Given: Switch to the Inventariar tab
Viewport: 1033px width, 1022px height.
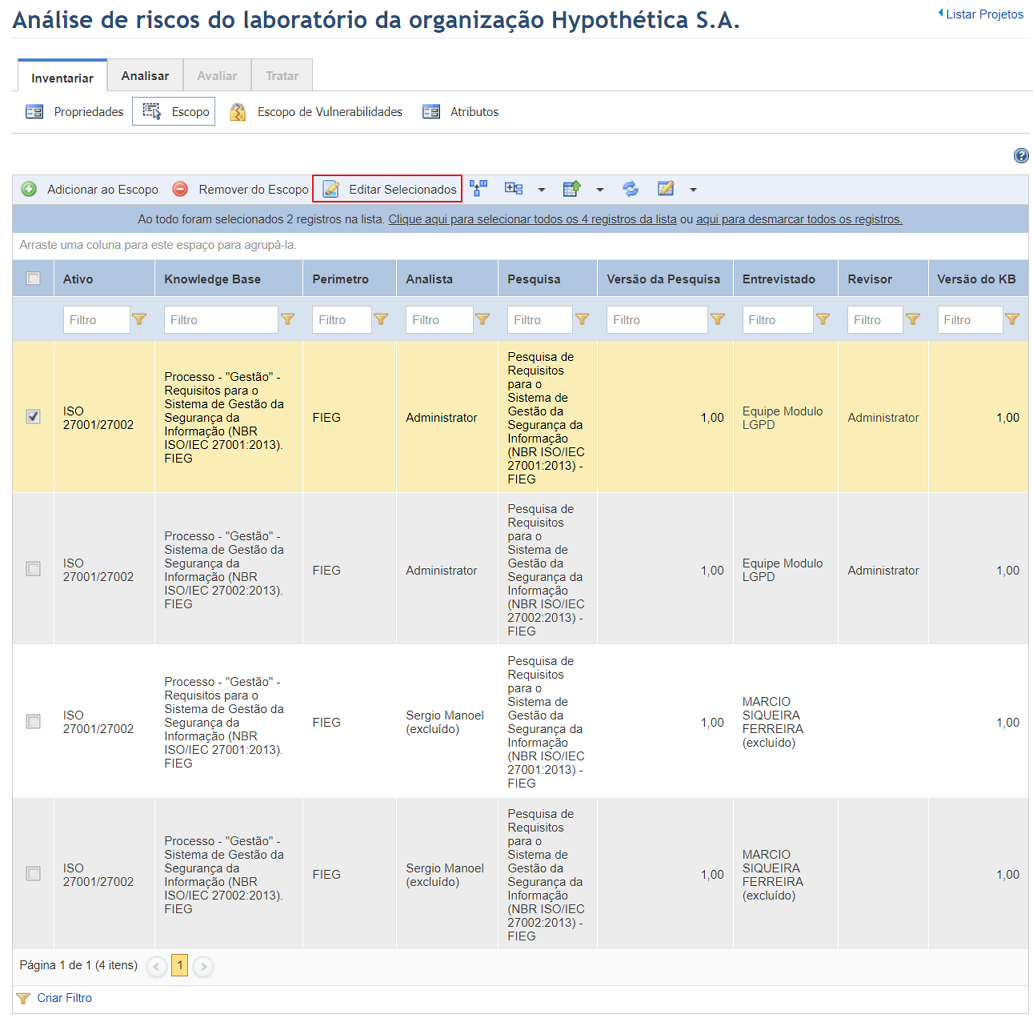Looking at the screenshot, I should click(x=63, y=77).
